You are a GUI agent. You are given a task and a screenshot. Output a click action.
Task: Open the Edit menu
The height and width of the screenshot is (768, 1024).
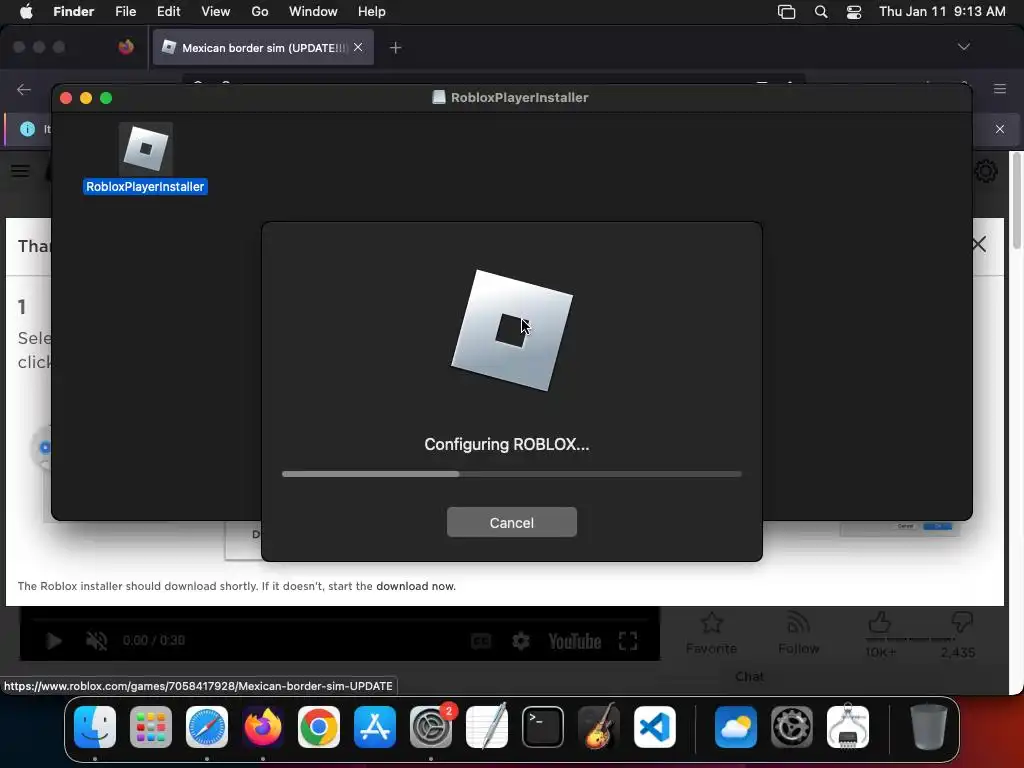click(168, 12)
